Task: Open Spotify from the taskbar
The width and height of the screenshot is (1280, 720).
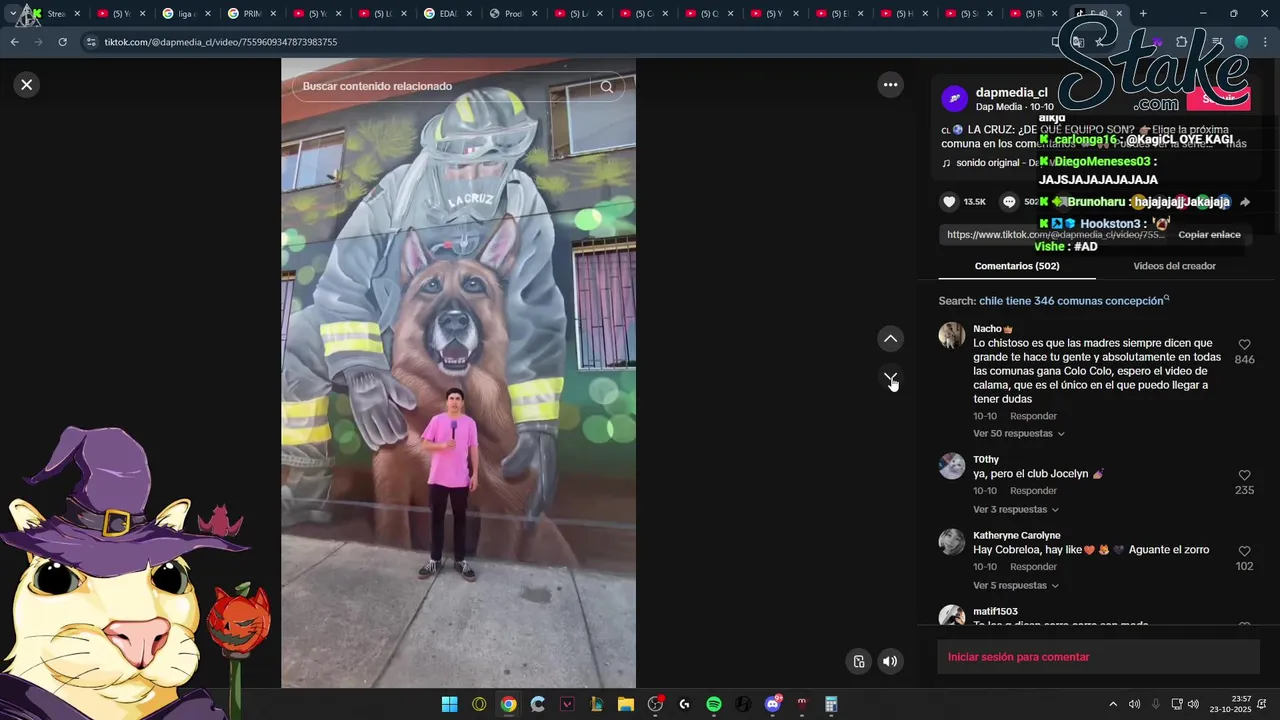Action: point(713,704)
